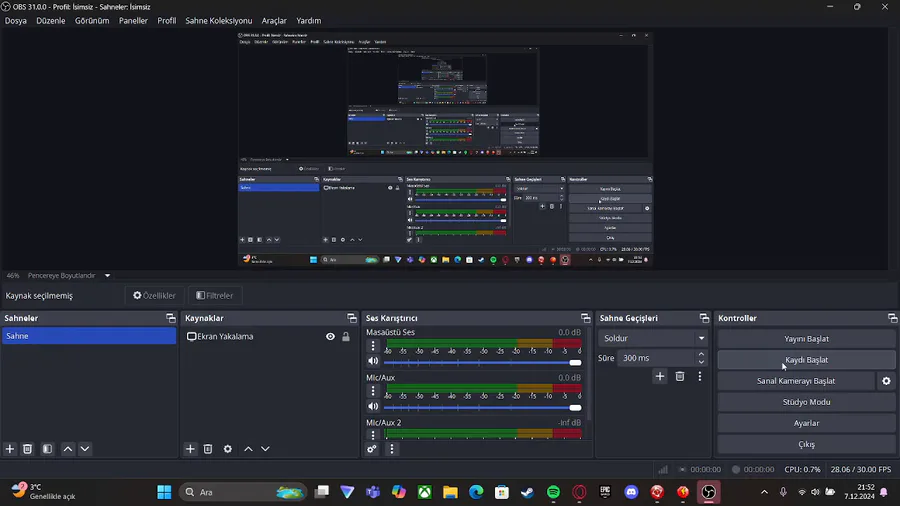Open Soldur transition dropdown
The width and height of the screenshot is (900, 506).
653,338
